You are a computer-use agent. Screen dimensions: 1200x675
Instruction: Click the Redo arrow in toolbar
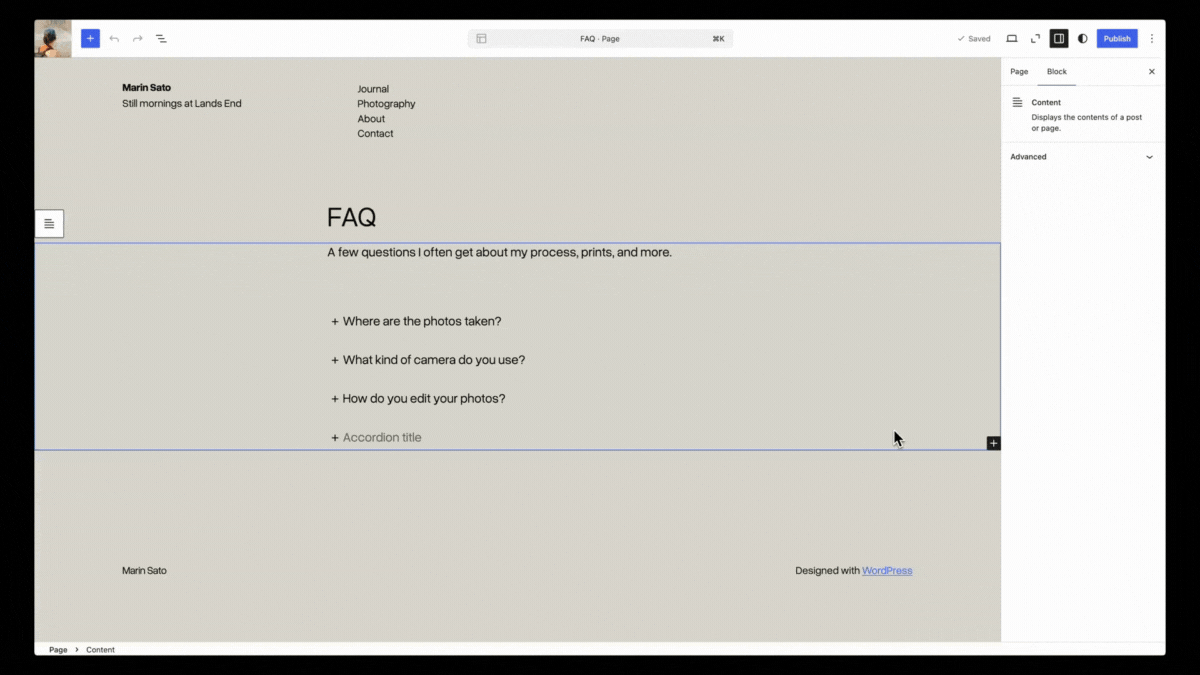coord(138,39)
